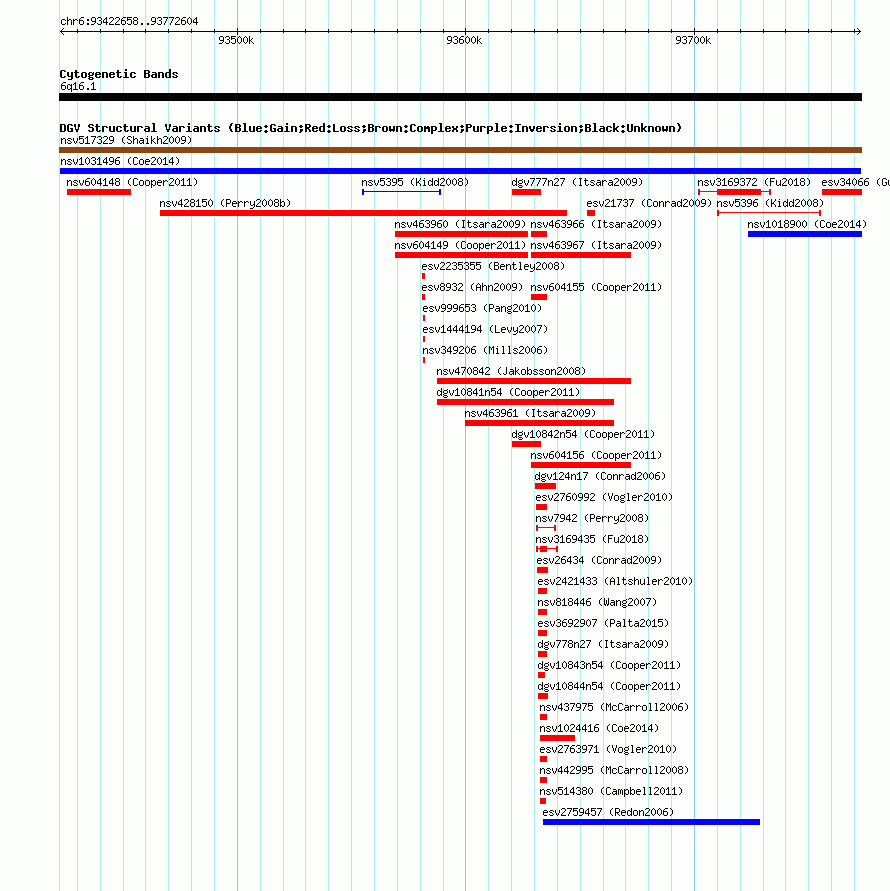This screenshot has width=890, height=891.
Task: Select esv26434 (Conrad2009) label
Action: (x=599, y=561)
